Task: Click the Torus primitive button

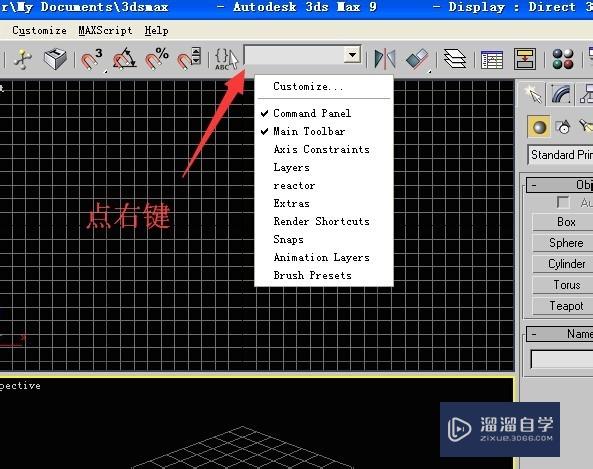Action: coord(563,285)
